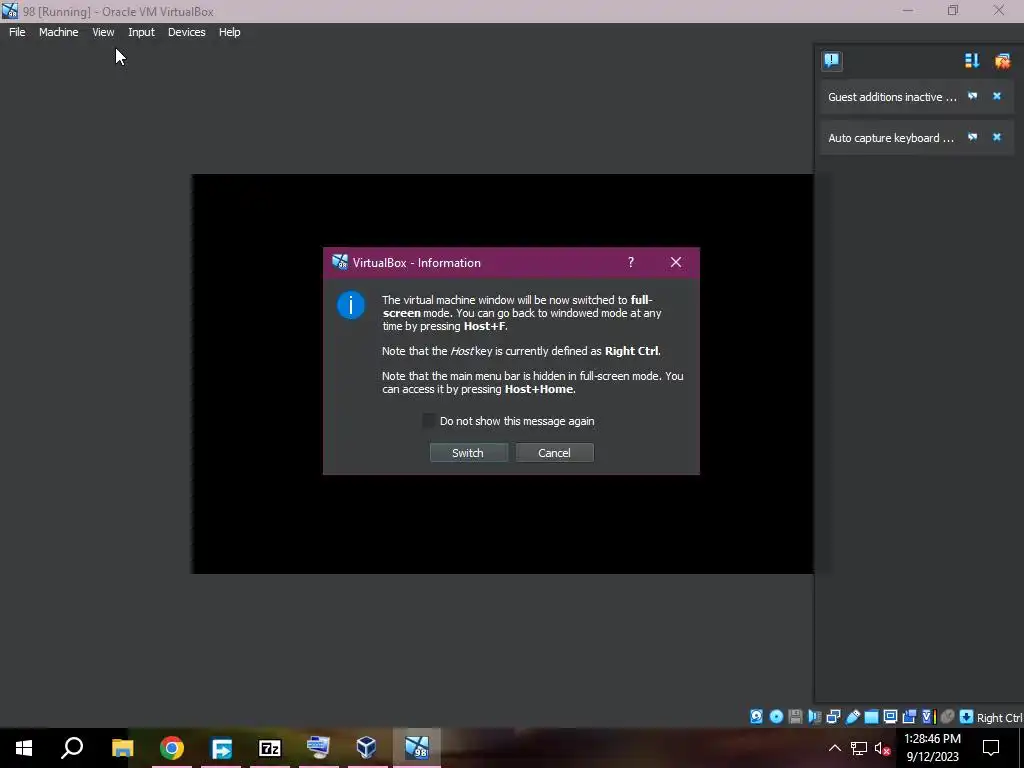The image size is (1024, 768).
Task: Click the muted volume tray icon
Action: [x=882, y=748]
